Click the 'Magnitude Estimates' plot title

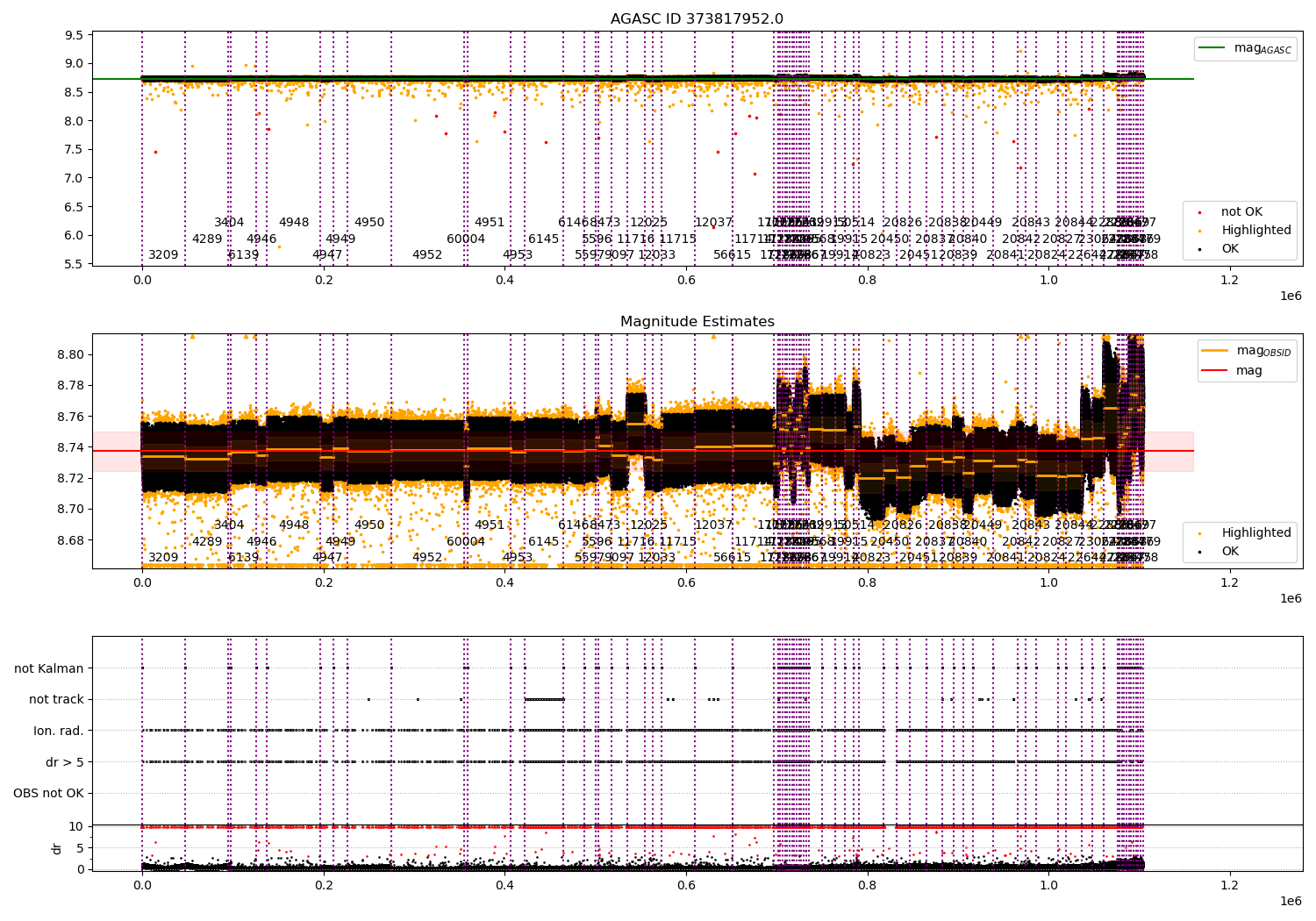697,322
